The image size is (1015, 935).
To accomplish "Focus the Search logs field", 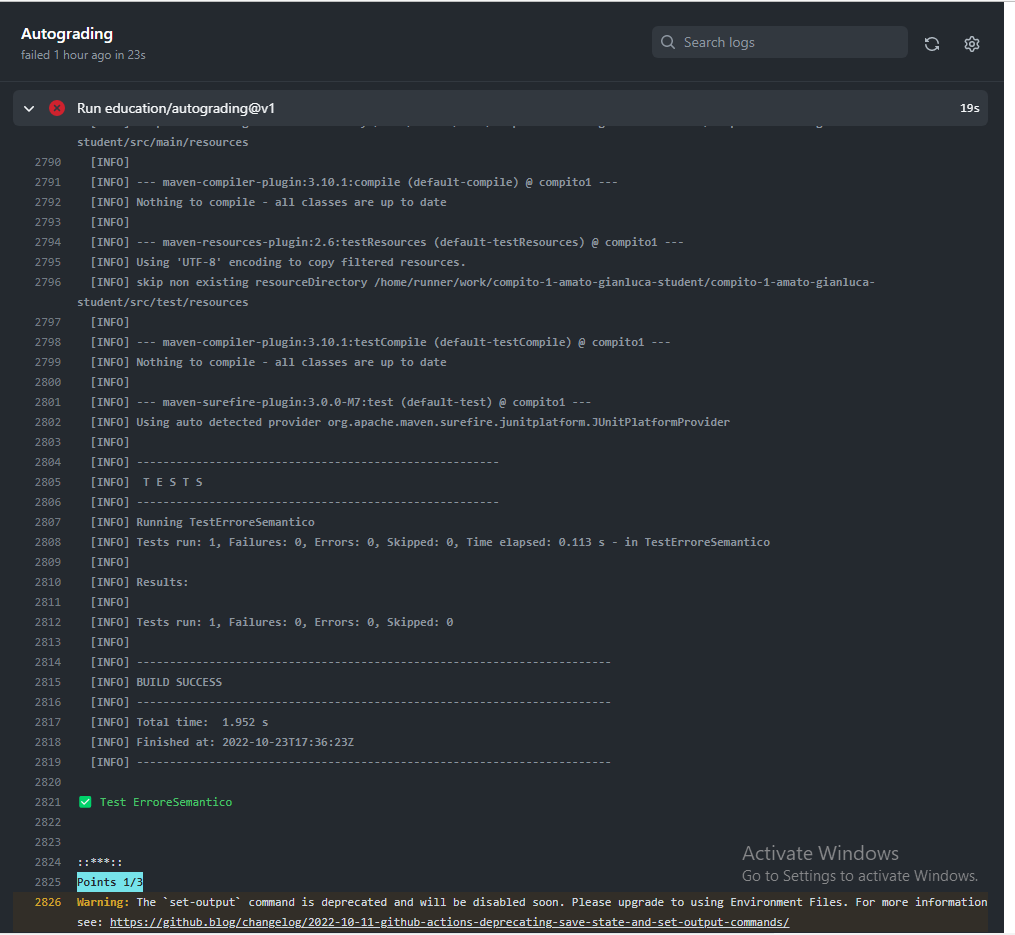I will [x=779, y=42].
